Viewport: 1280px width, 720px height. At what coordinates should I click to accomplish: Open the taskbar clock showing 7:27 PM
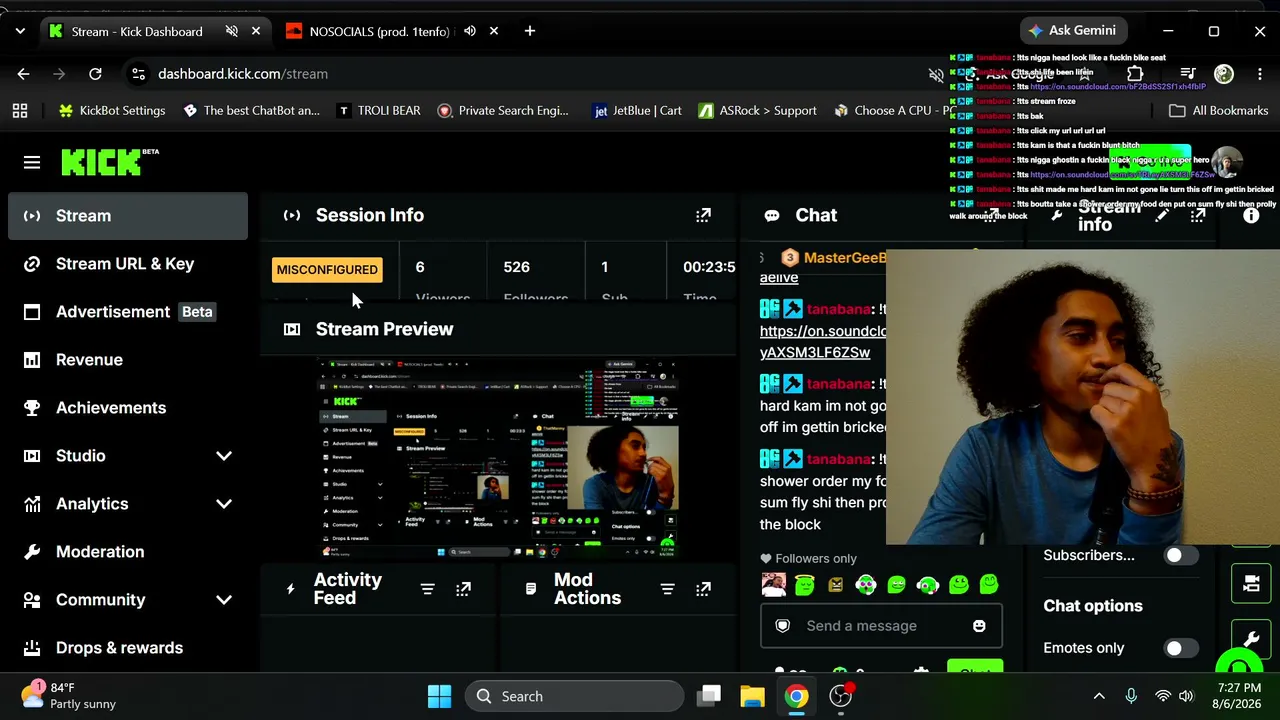click(x=1239, y=696)
